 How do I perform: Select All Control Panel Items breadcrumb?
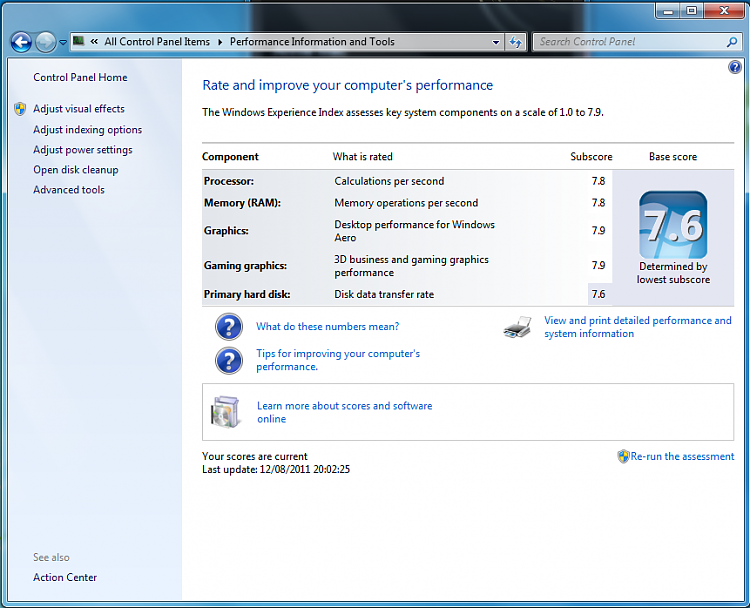157,42
